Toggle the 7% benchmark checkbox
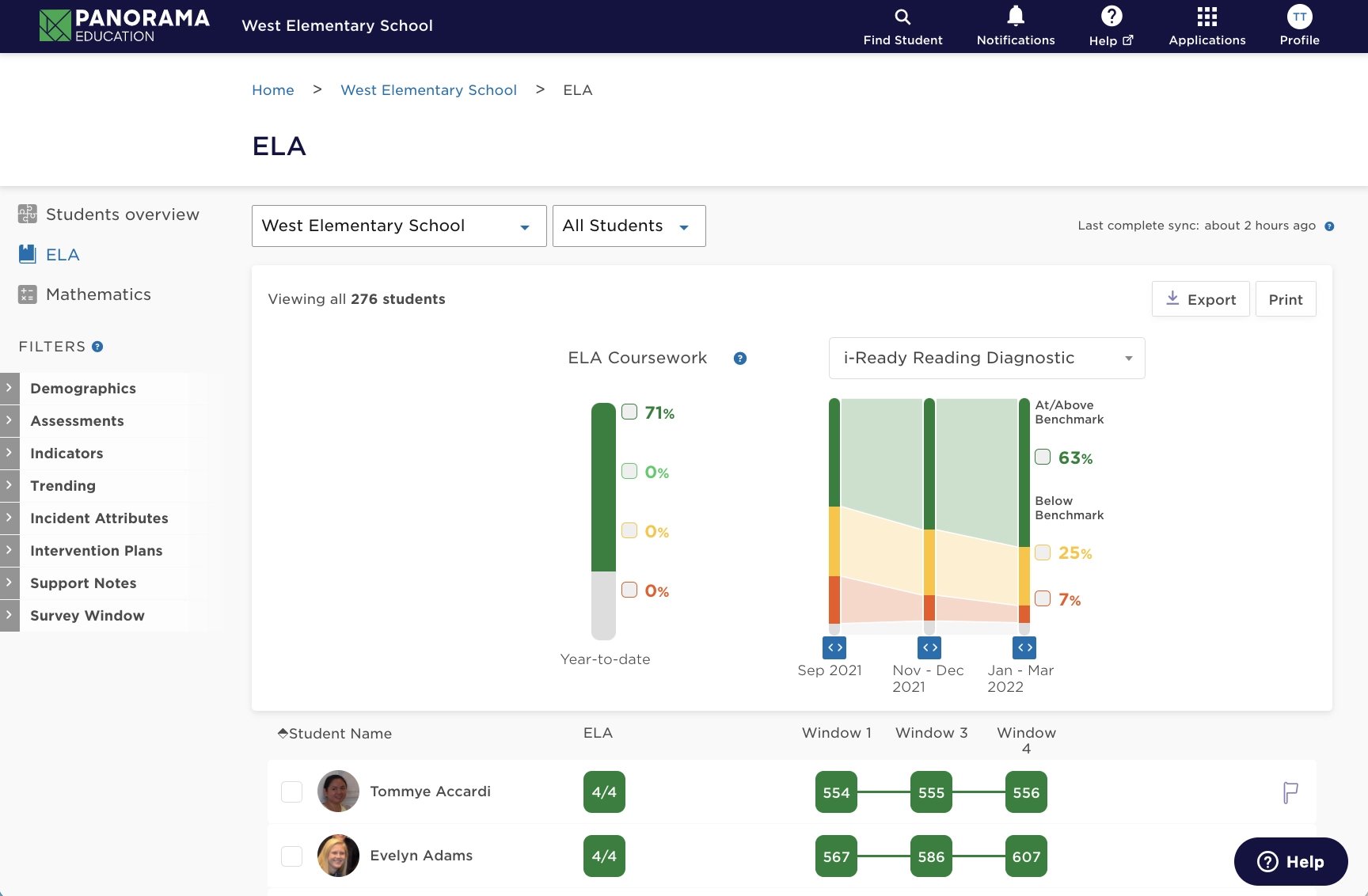The width and height of the screenshot is (1368, 896). [x=1043, y=598]
